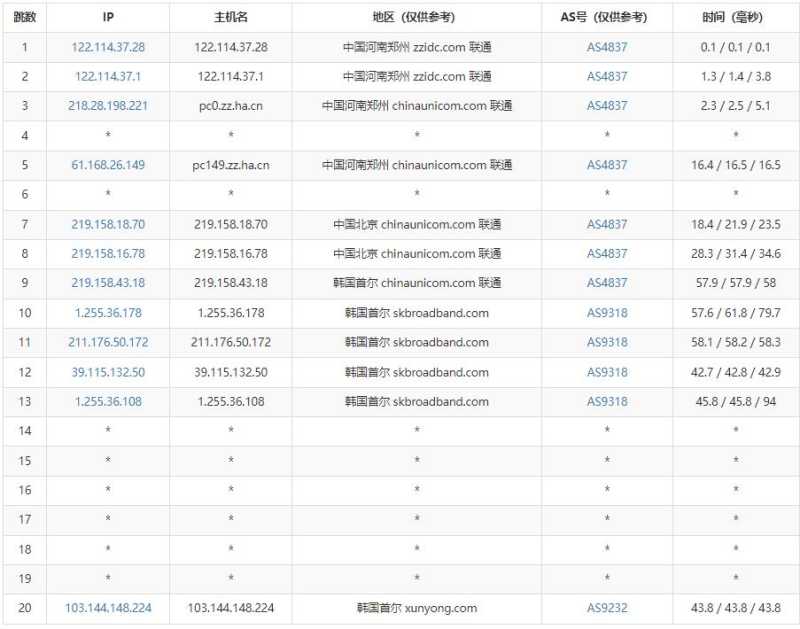Click time value 57.9 / 57.9 / 58
Image resolution: width=800 pixels, height=629 pixels.
(x=736, y=283)
